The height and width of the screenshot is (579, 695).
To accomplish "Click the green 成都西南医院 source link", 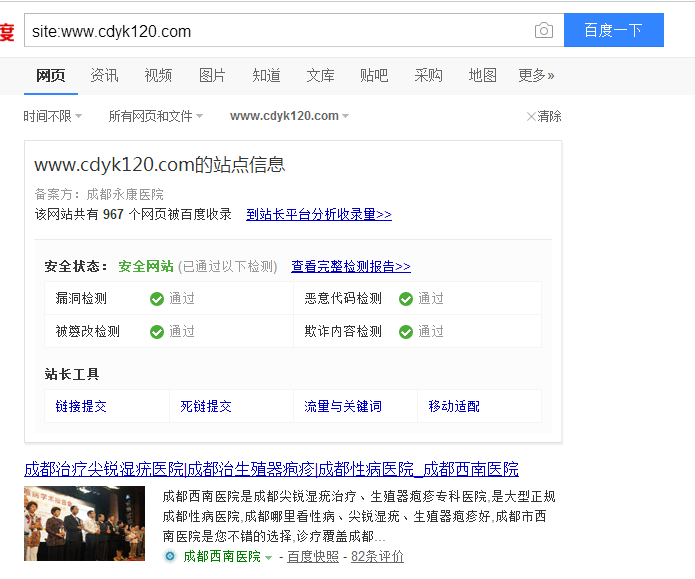I will (x=222, y=556).
